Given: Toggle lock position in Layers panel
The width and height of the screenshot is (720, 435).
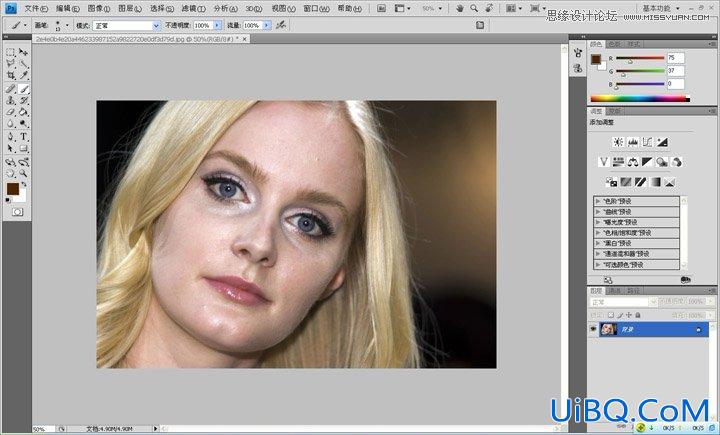Looking at the screenshot, I should point(629,315).
